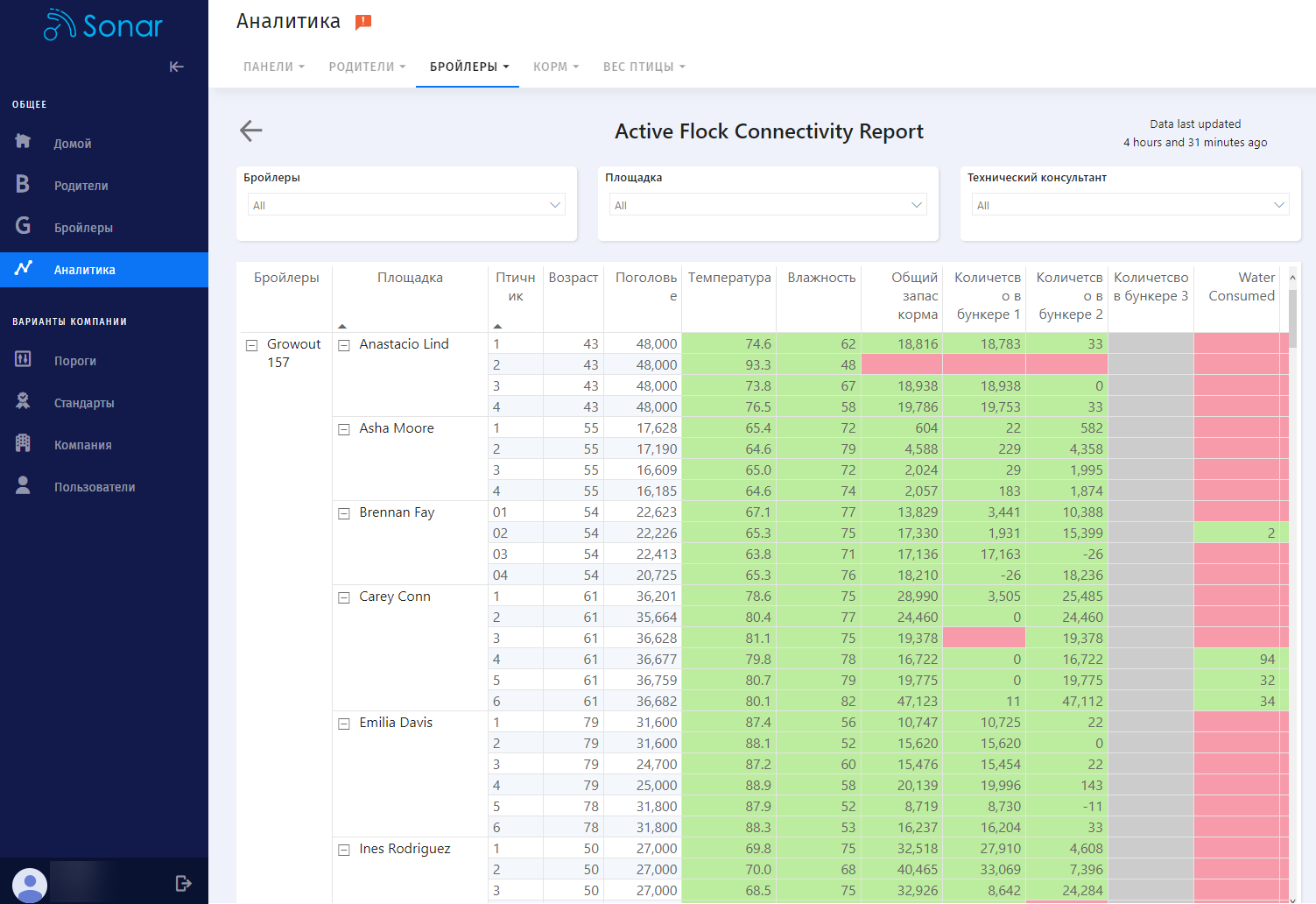Open the Технический консультант filter dropdown
The height and width of the screenshot is (904, 1316).
coord(1130,205)
